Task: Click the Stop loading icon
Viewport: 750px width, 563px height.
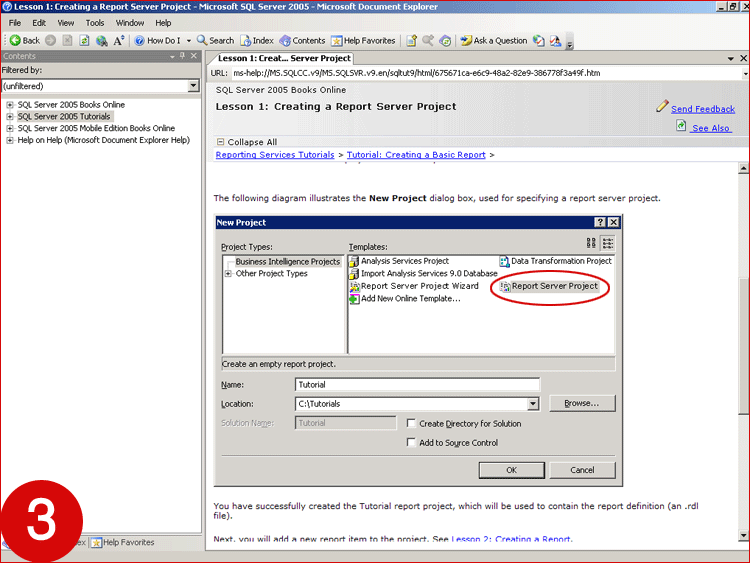Action: coord(67,41)
